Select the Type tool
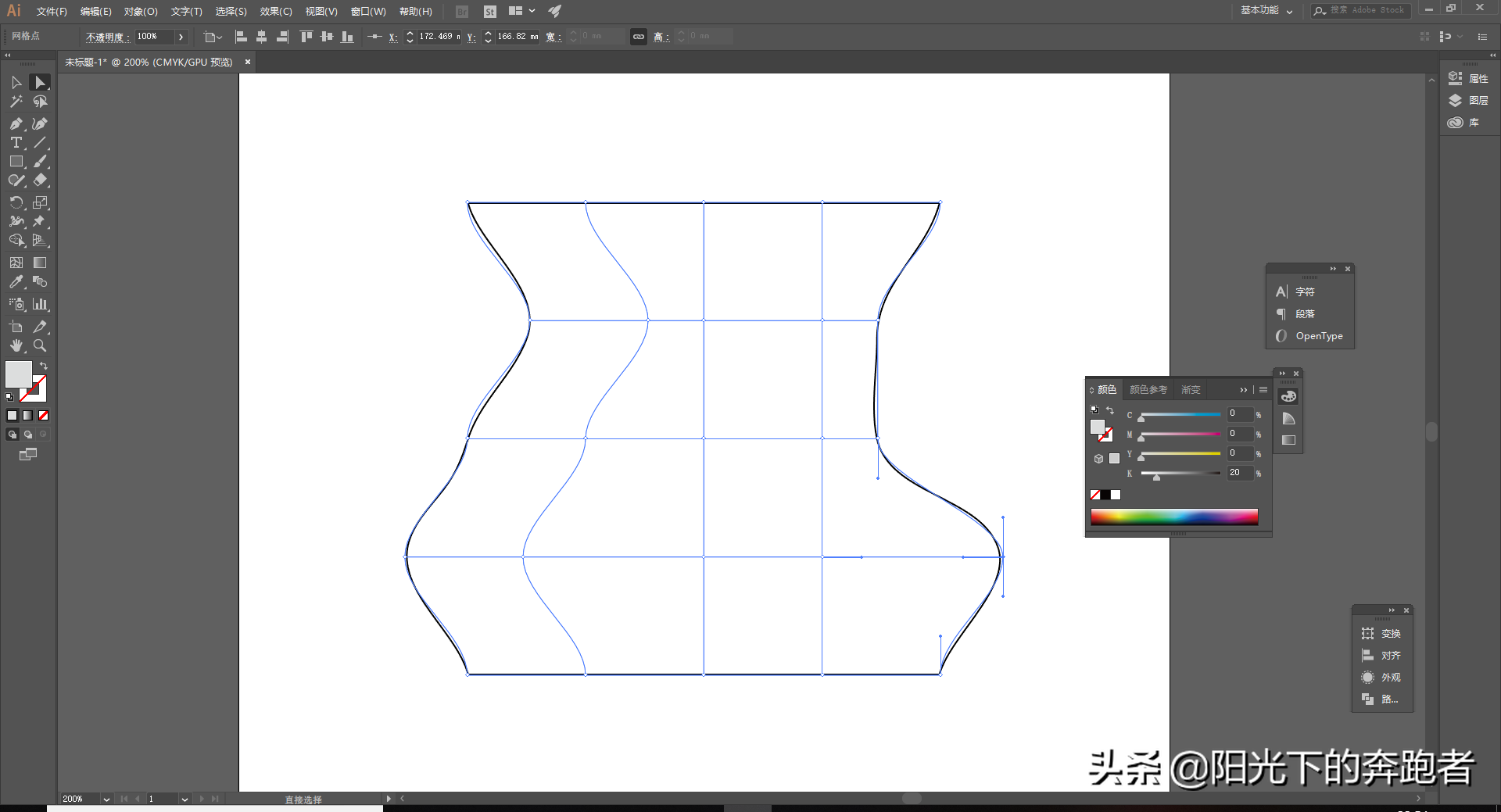Screen dimensions: 1501x812 point(16,142)
